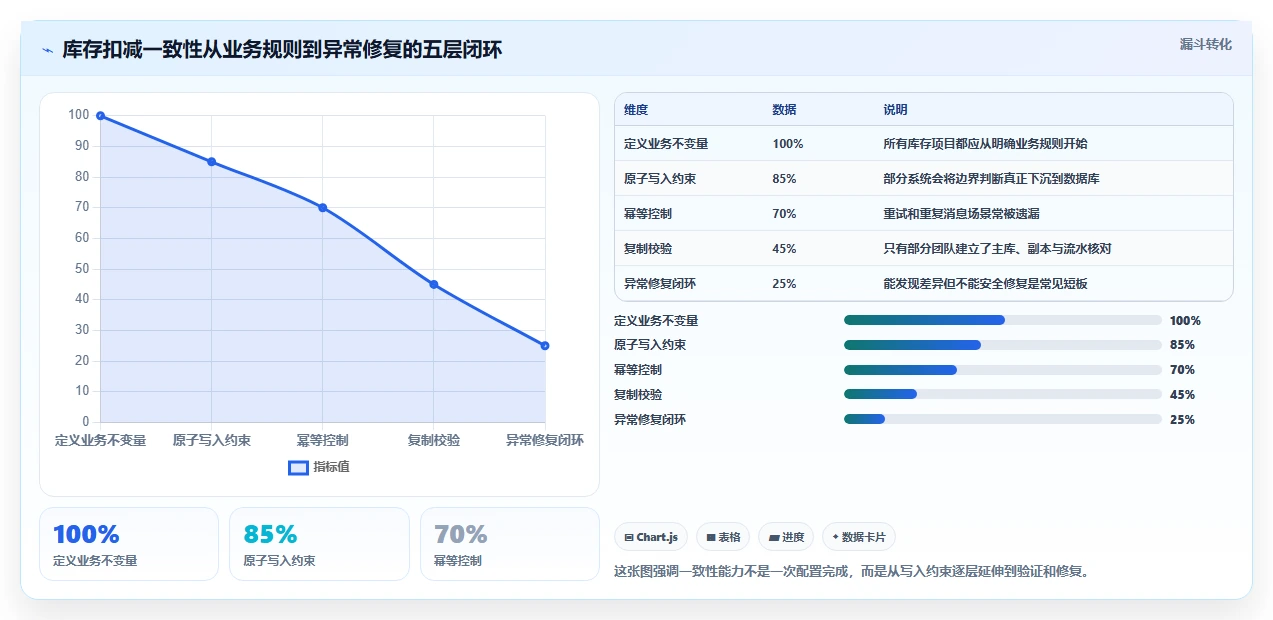Click the 100% value in the table
1273x620 pixels.
coord(788,144)
